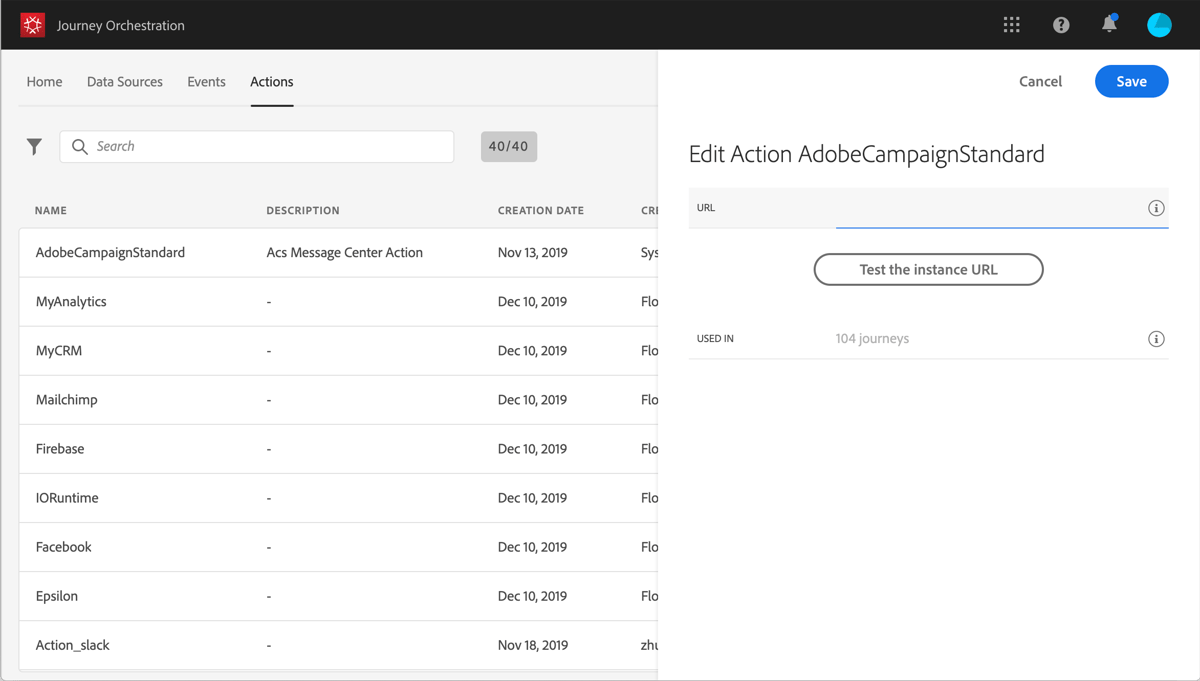Cancel editing AdobeCampaignStandard

(1040, 81)
